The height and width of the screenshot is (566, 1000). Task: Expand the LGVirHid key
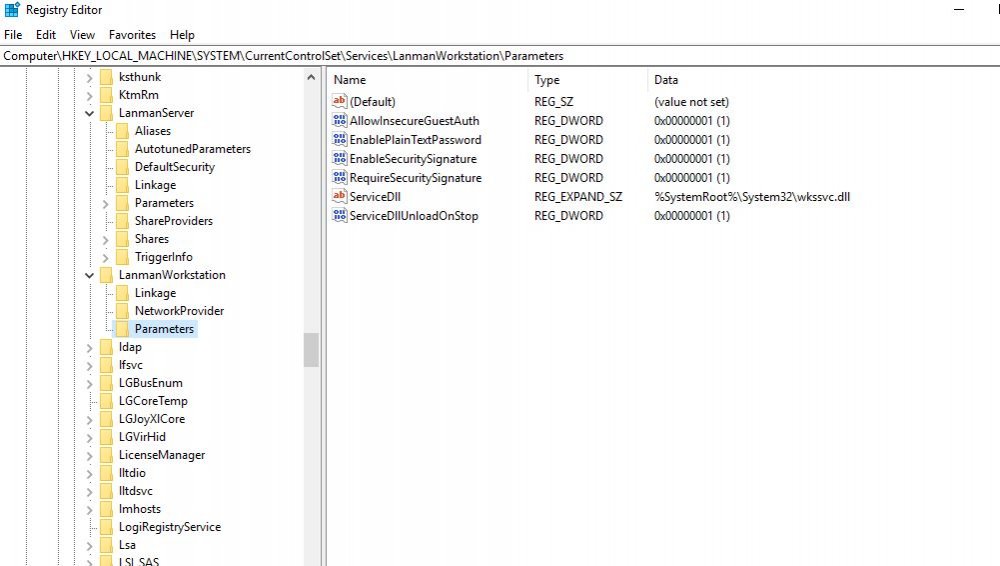pos(89,437)
